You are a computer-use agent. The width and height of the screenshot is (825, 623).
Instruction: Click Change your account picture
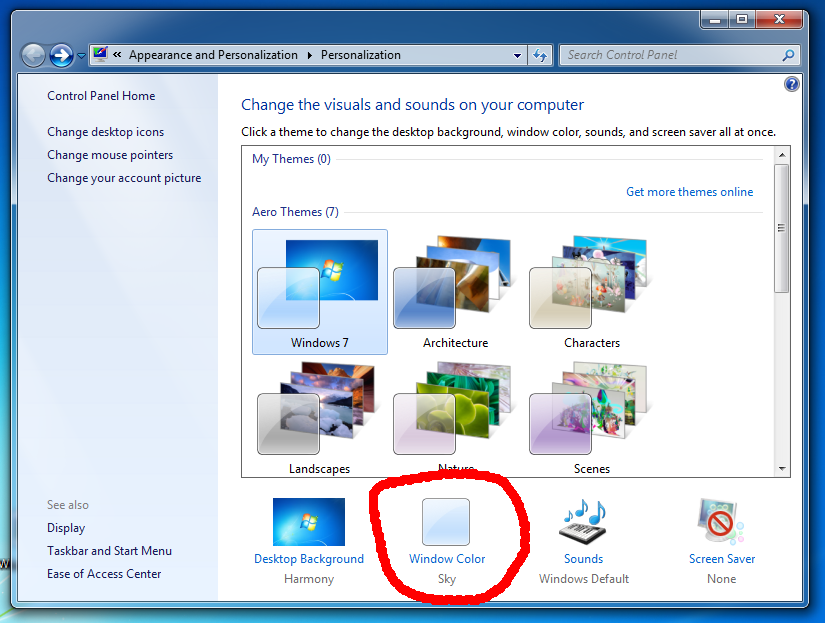(124, 177)
